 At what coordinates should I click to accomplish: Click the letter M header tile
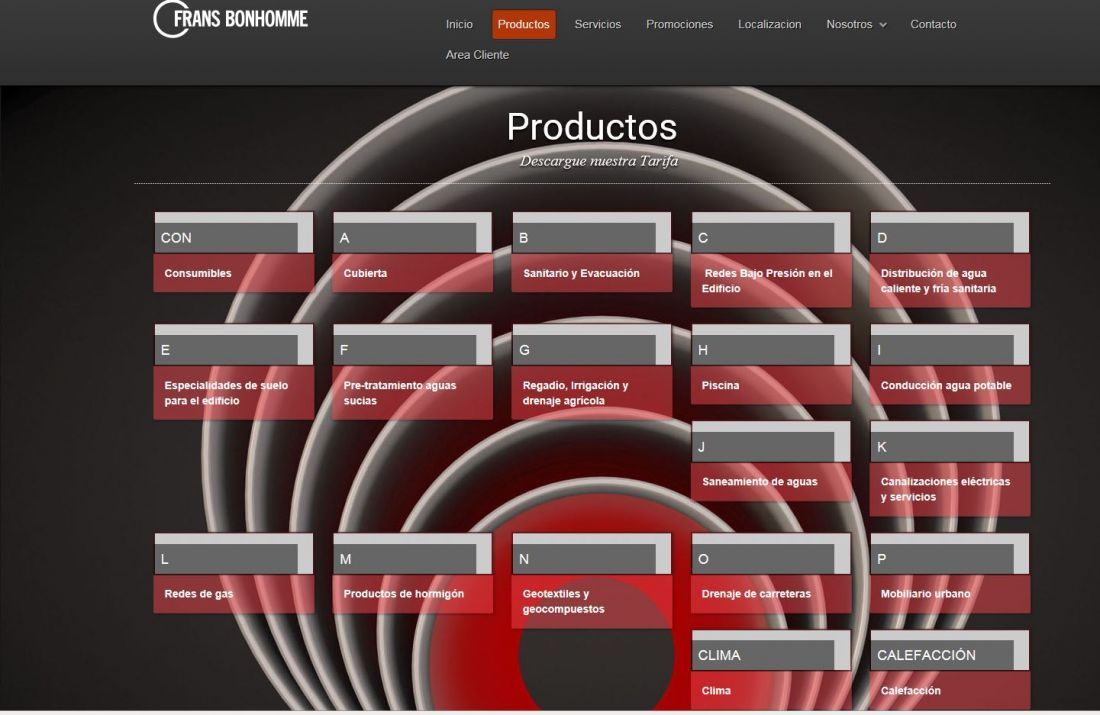[412, 554]
